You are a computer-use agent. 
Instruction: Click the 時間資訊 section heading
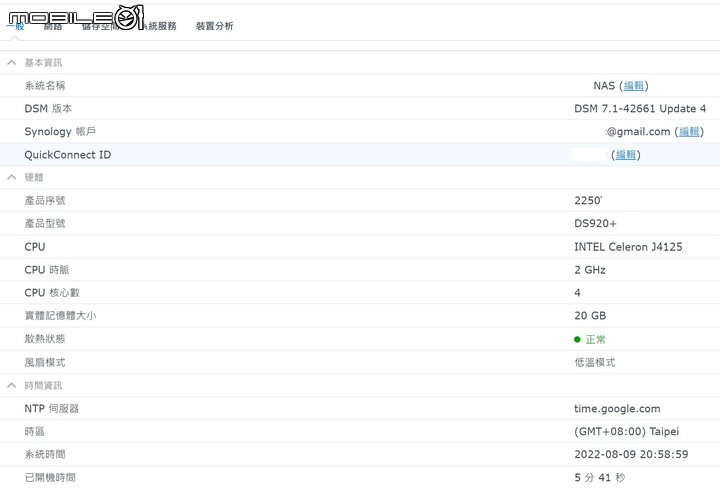[x=43, y=385]
